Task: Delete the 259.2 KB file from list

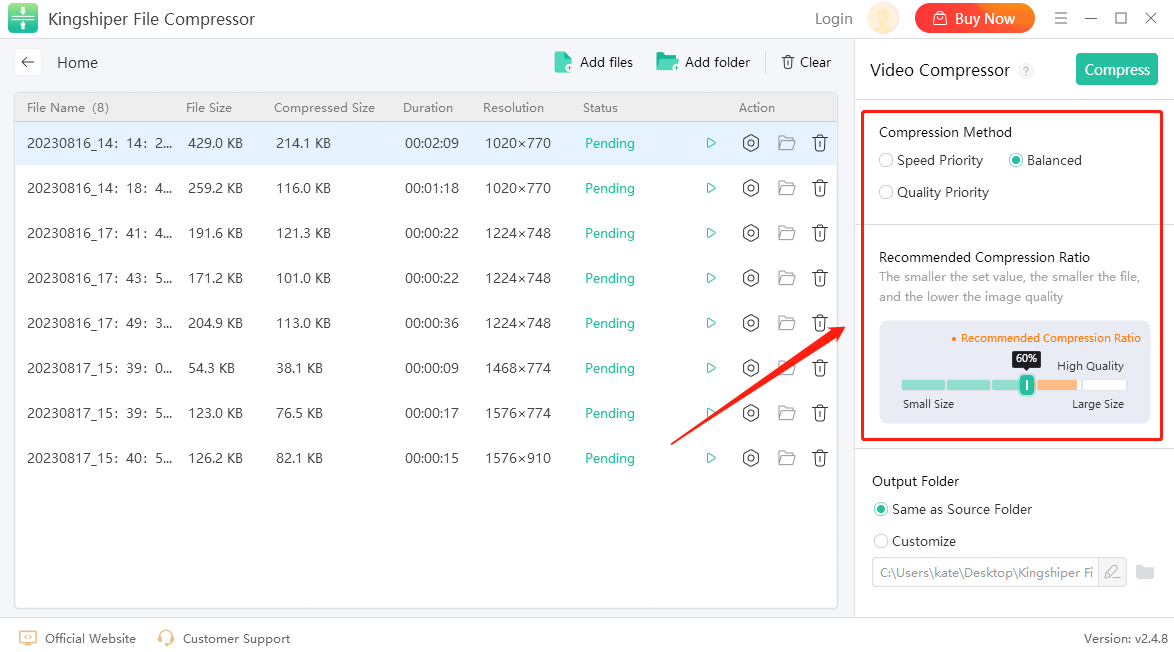Action: click(820, 188)
